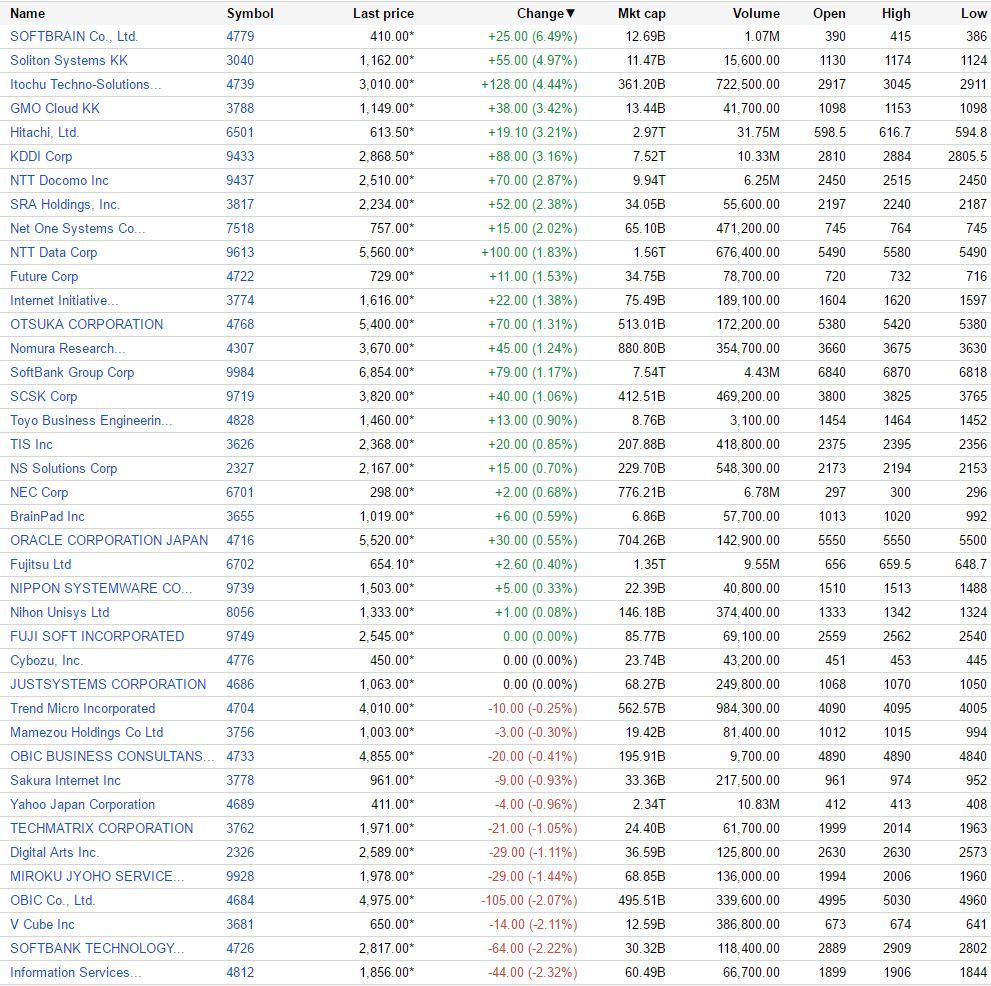The image size is (991, 986).
Task: Open NTT Data Corp link
Action: pos(54,252)
